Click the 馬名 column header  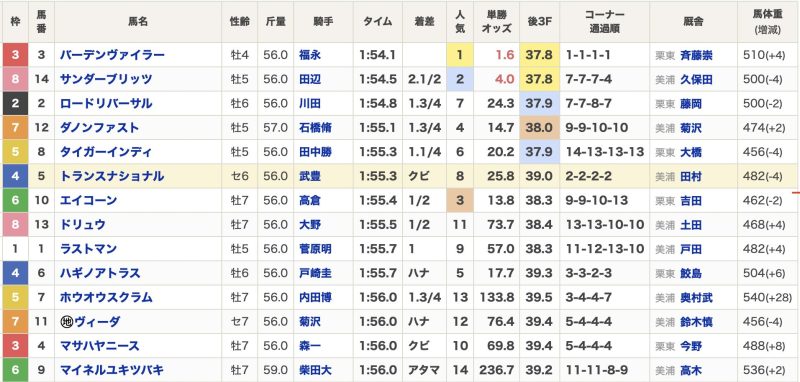pyautogui.click(x=138, y=22)
